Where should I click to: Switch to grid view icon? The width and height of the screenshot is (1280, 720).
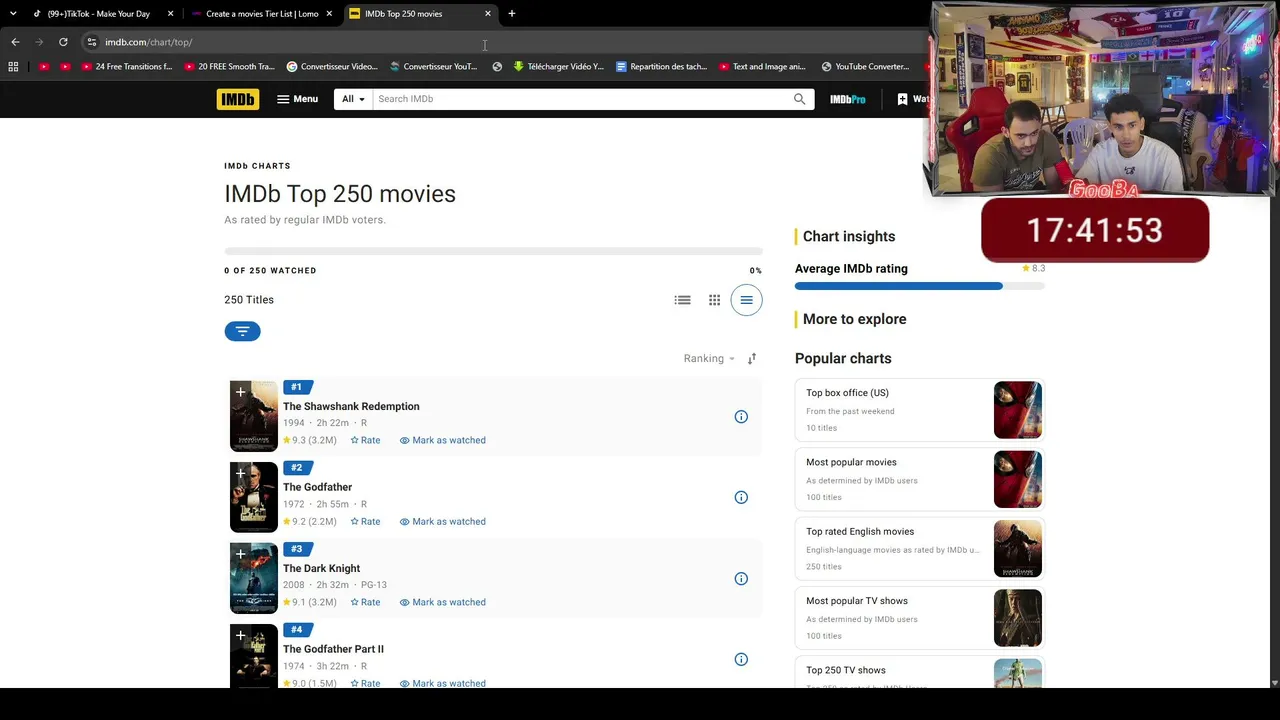point(714,300)
